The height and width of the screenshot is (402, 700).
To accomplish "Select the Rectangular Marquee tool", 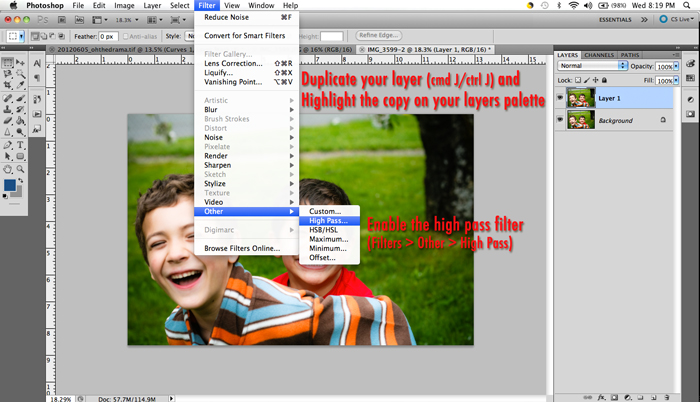I will pos(8,63).
